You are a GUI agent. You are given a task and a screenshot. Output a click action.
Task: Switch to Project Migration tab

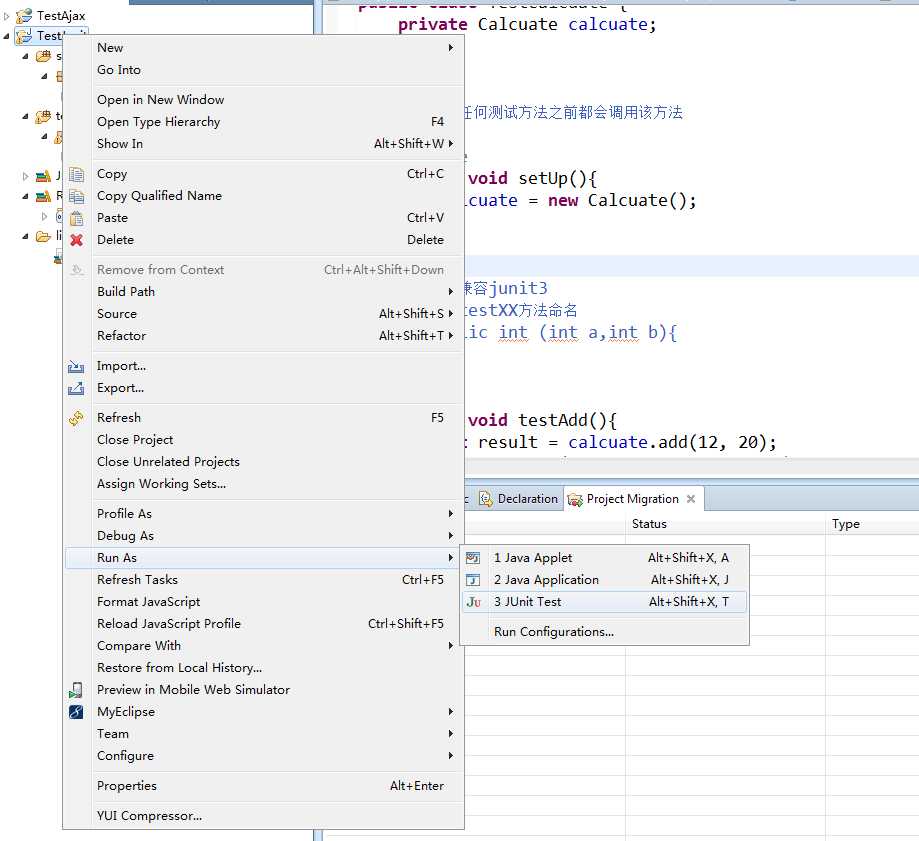pos(632,499)
